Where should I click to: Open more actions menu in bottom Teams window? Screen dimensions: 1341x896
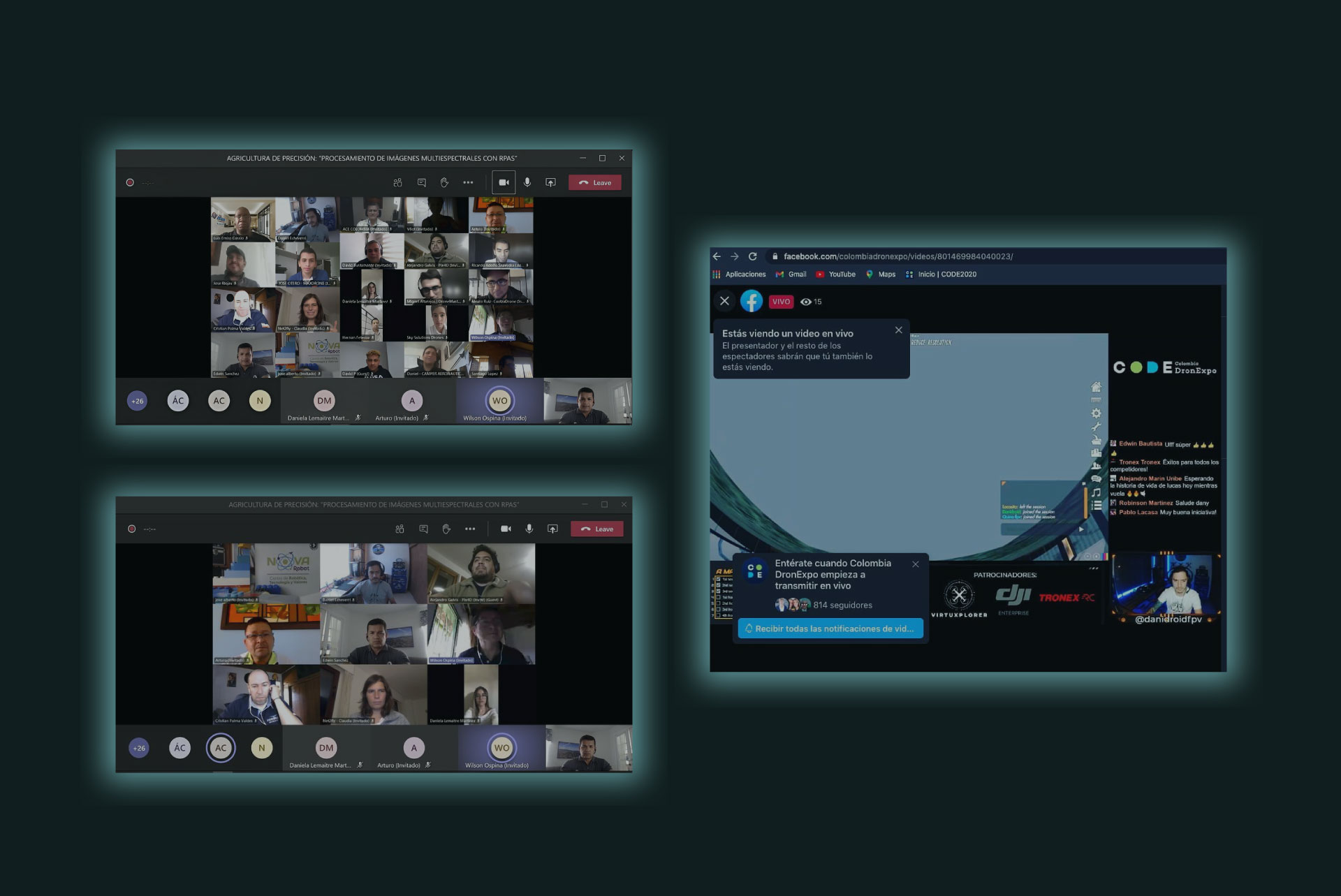tap(470, 529)
